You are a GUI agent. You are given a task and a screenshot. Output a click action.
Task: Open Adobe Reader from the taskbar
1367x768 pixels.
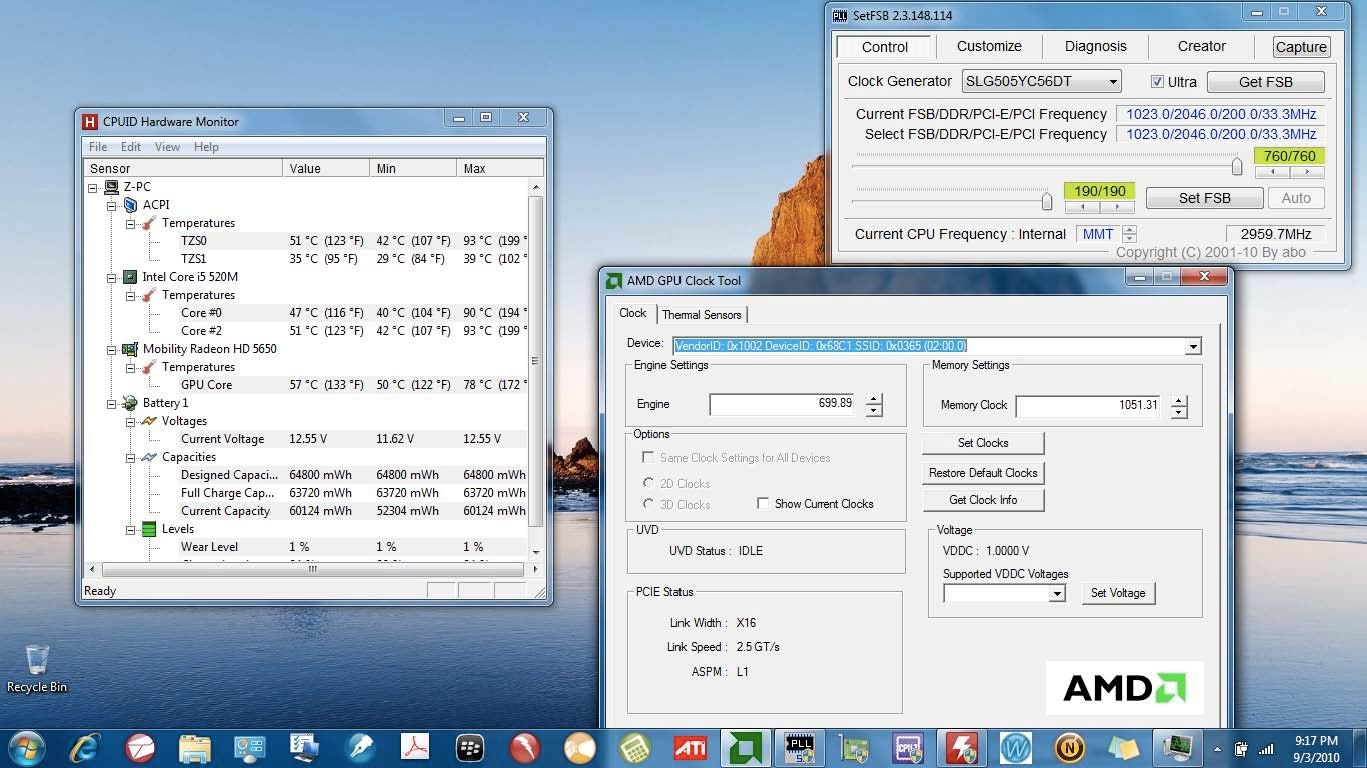(415, 747)
